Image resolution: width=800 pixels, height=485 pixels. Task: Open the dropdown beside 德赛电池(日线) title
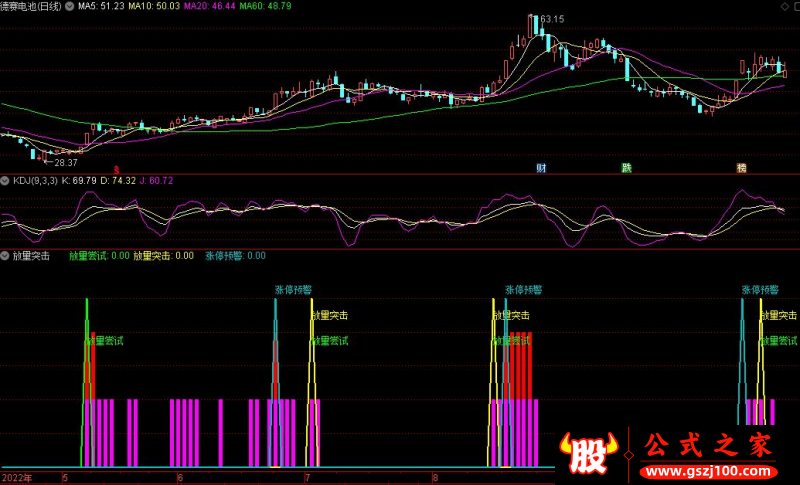point(69,6)
